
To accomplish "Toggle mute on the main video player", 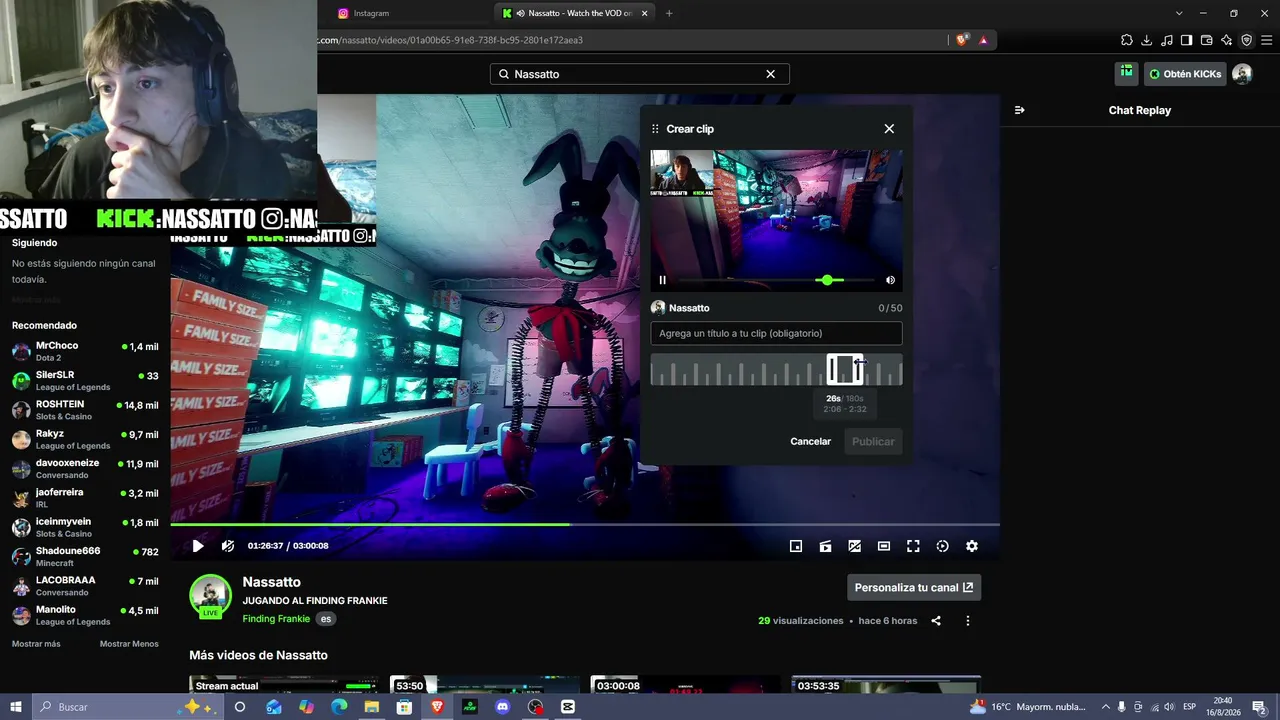I will coord(228,546).
